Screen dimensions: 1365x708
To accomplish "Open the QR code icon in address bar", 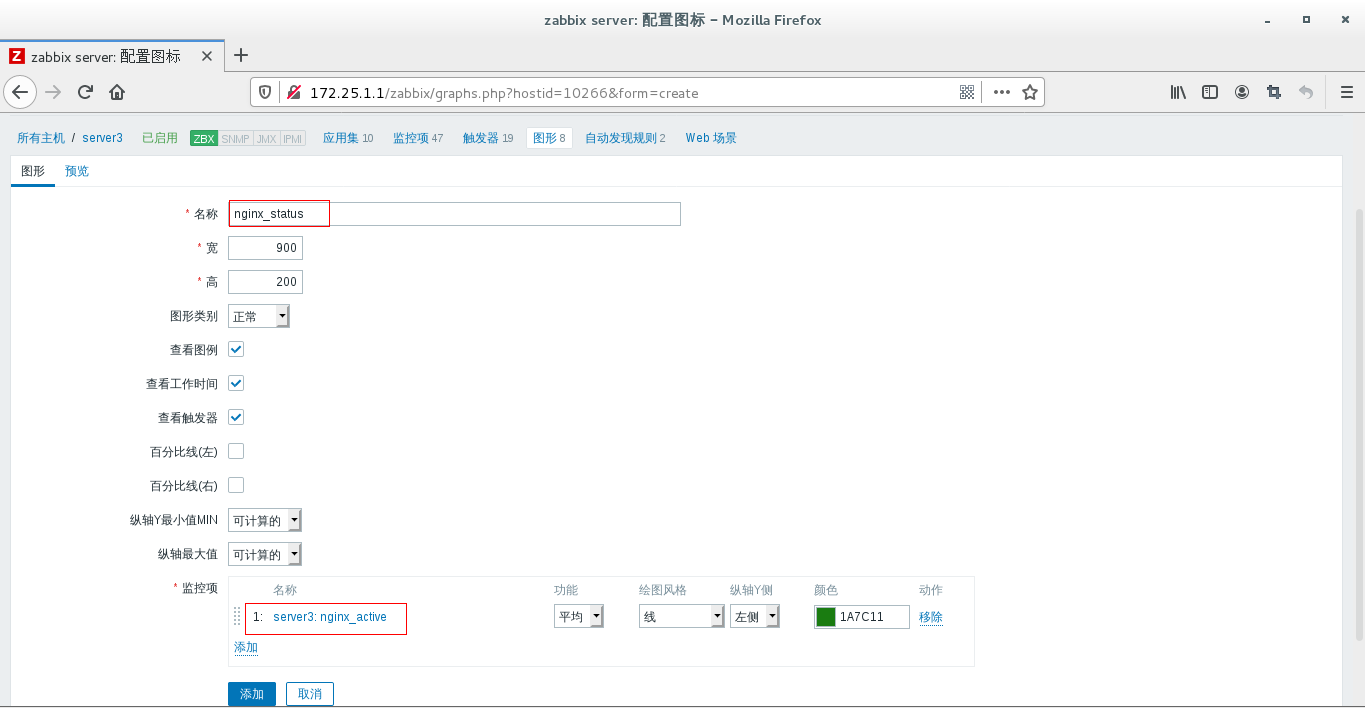I will coord(967,92).
